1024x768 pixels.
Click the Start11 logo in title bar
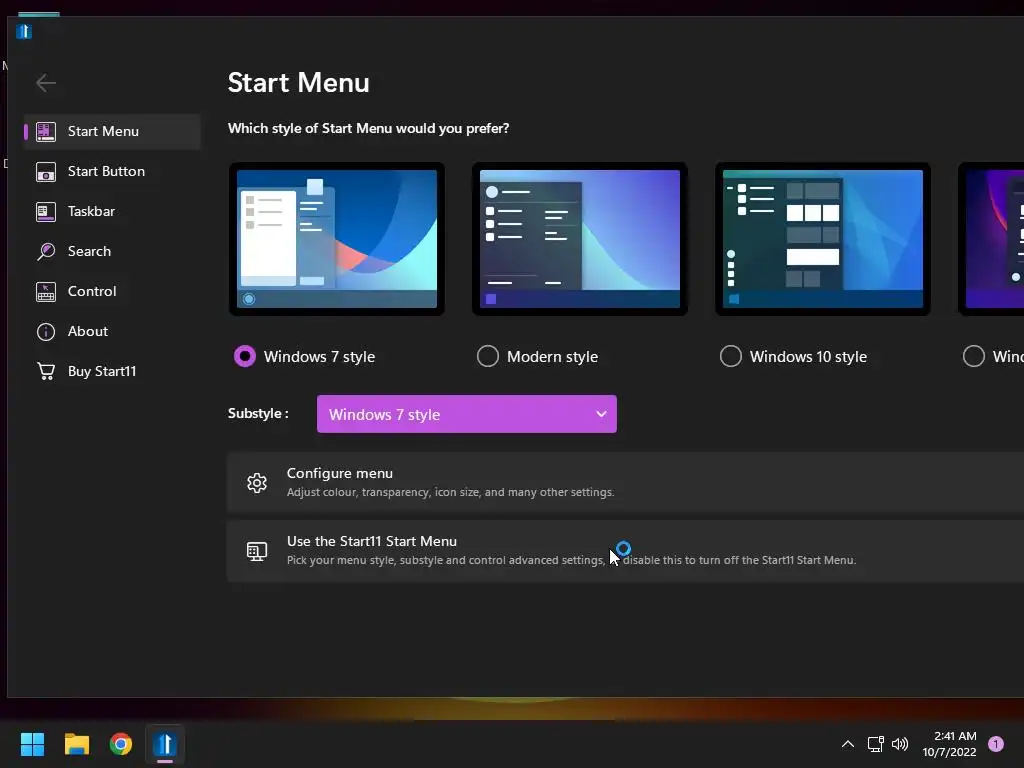24,31
